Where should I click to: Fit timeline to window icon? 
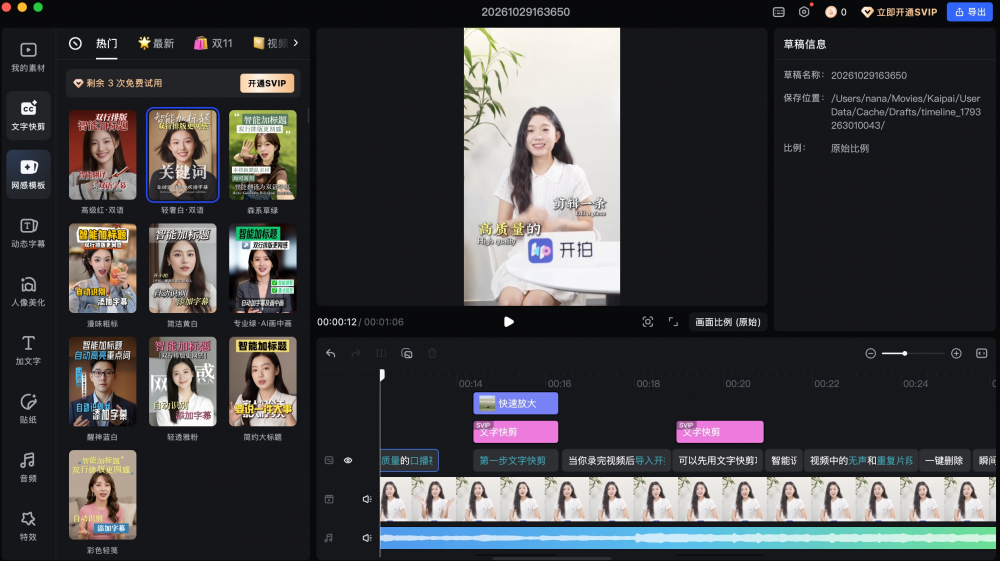pyautogui.click(x=982, y=353)
